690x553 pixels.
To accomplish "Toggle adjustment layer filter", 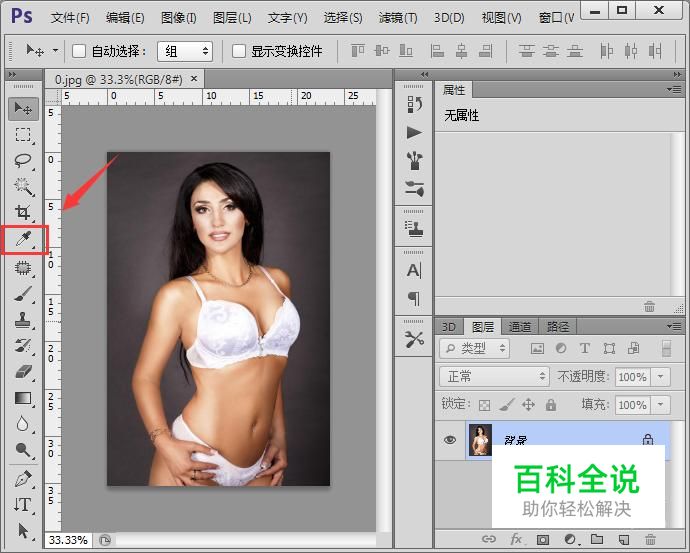I will (x=561, y=348).
